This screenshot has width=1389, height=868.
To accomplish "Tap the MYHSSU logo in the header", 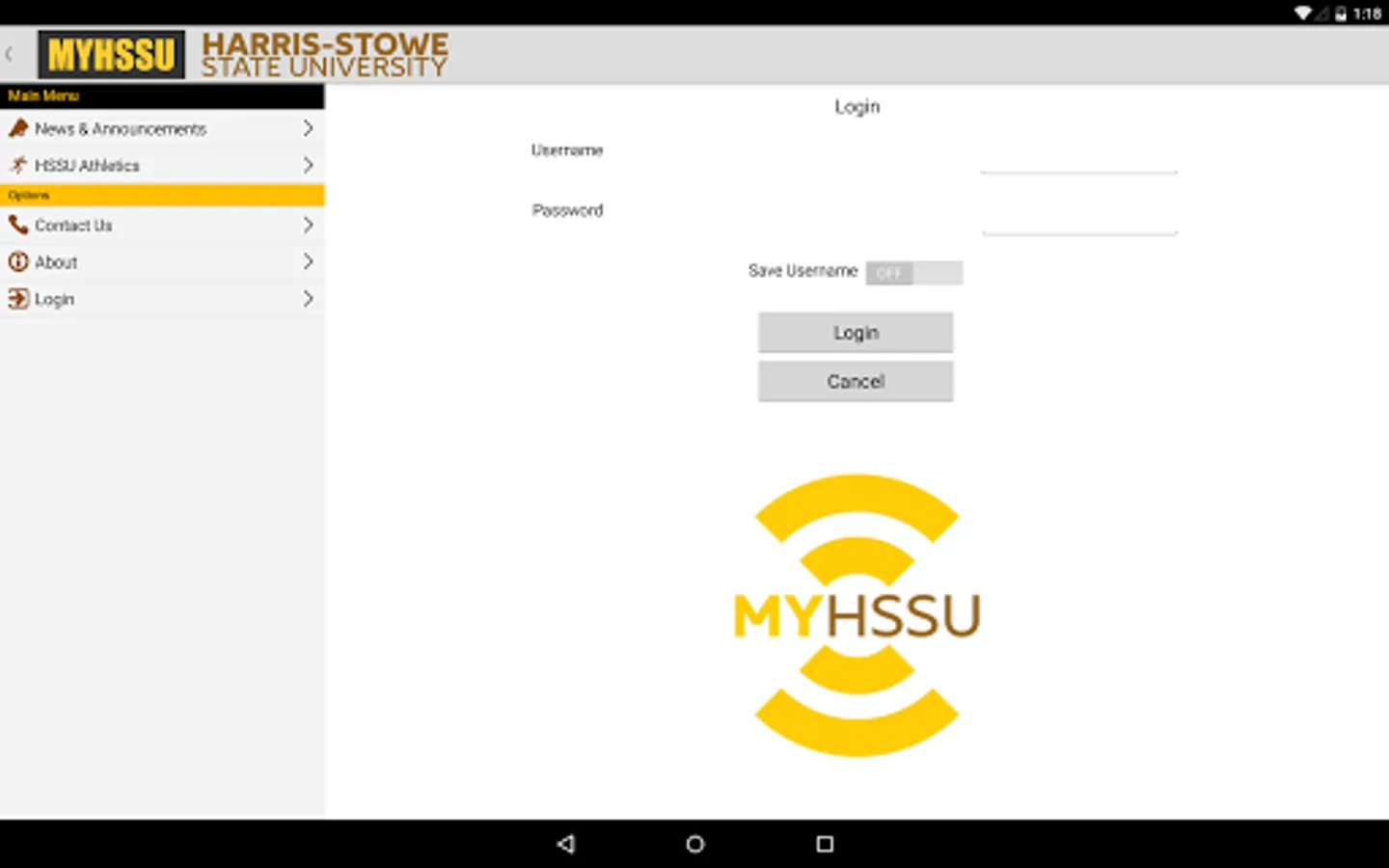I will click(x=112, y=55).
